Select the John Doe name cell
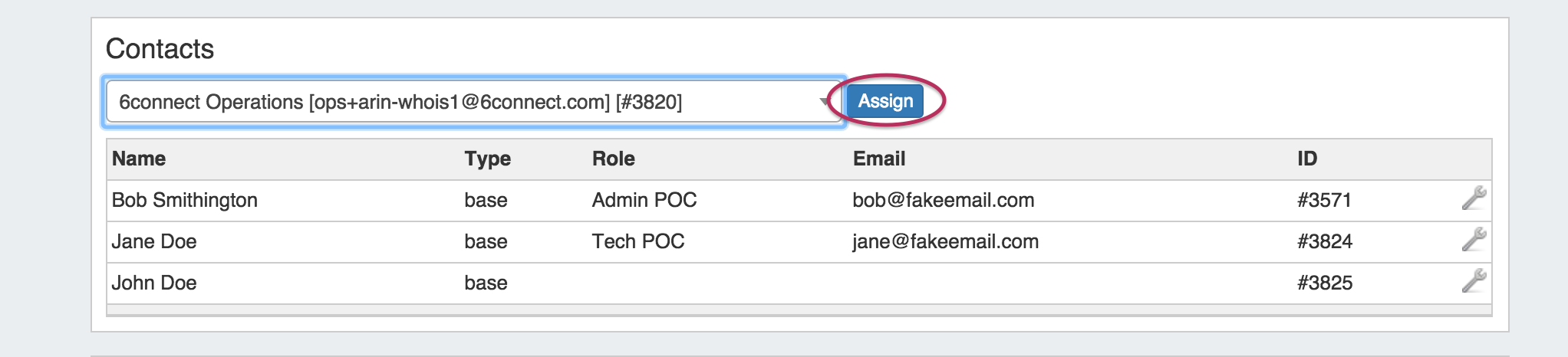 154,283
